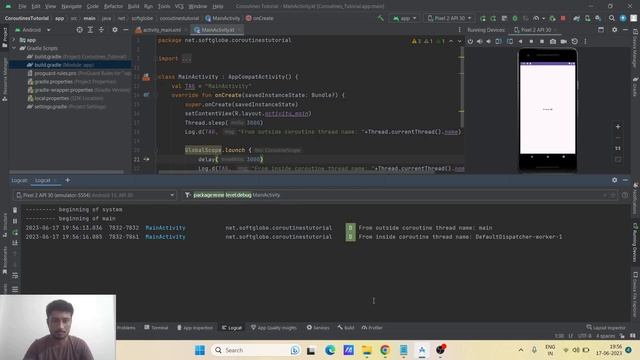Open the File menu

click(x=22, y=7)
